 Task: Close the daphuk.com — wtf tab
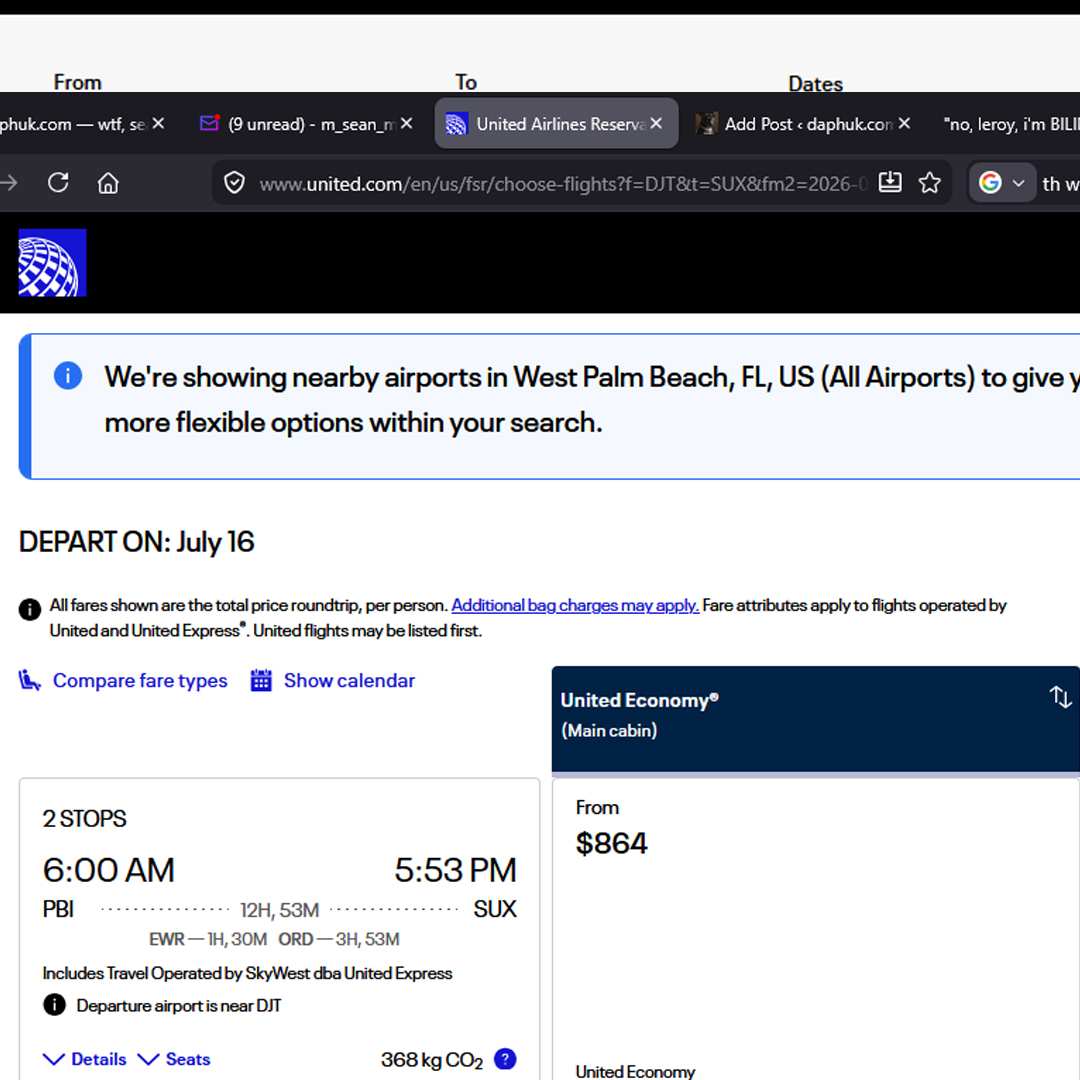[158, 123]
